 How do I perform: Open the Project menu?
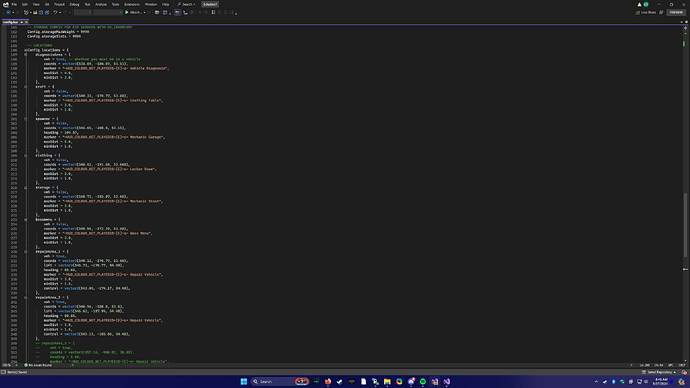tap(59, 4)
